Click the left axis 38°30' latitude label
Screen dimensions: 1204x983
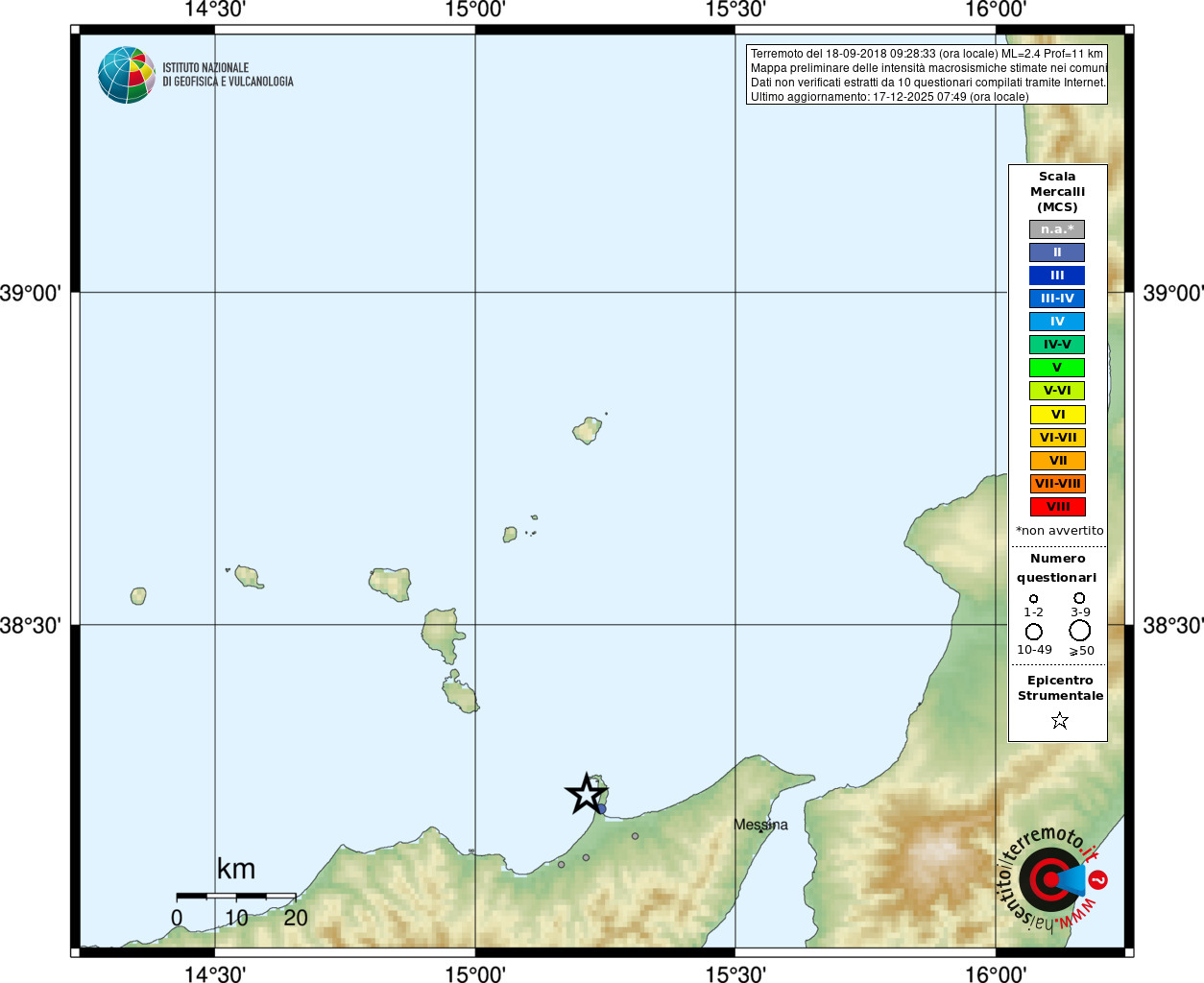pos(30,626)
